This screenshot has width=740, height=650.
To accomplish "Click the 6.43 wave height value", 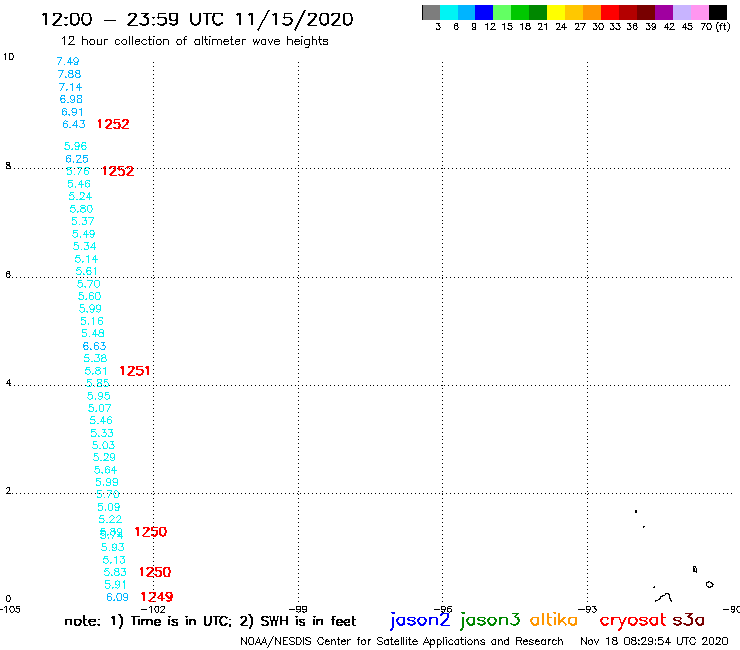I will [x=74, y=124].
